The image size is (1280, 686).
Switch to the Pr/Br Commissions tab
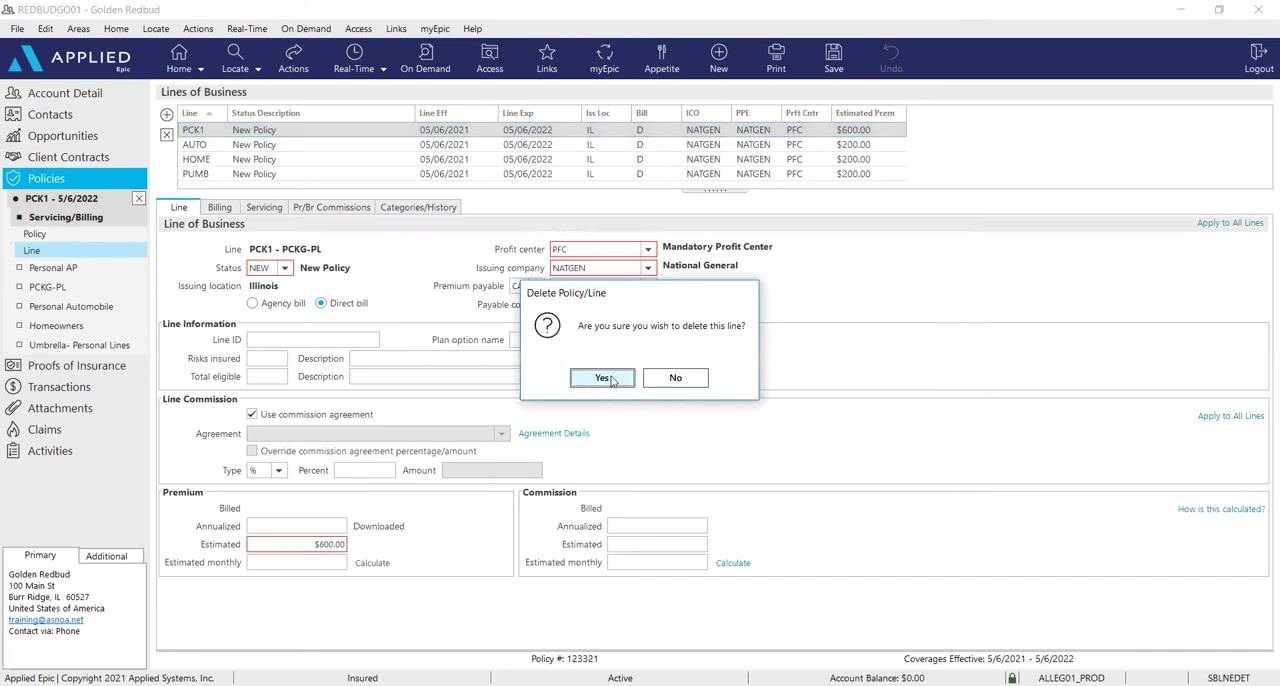pyautogui.click(x=332, y=207)
